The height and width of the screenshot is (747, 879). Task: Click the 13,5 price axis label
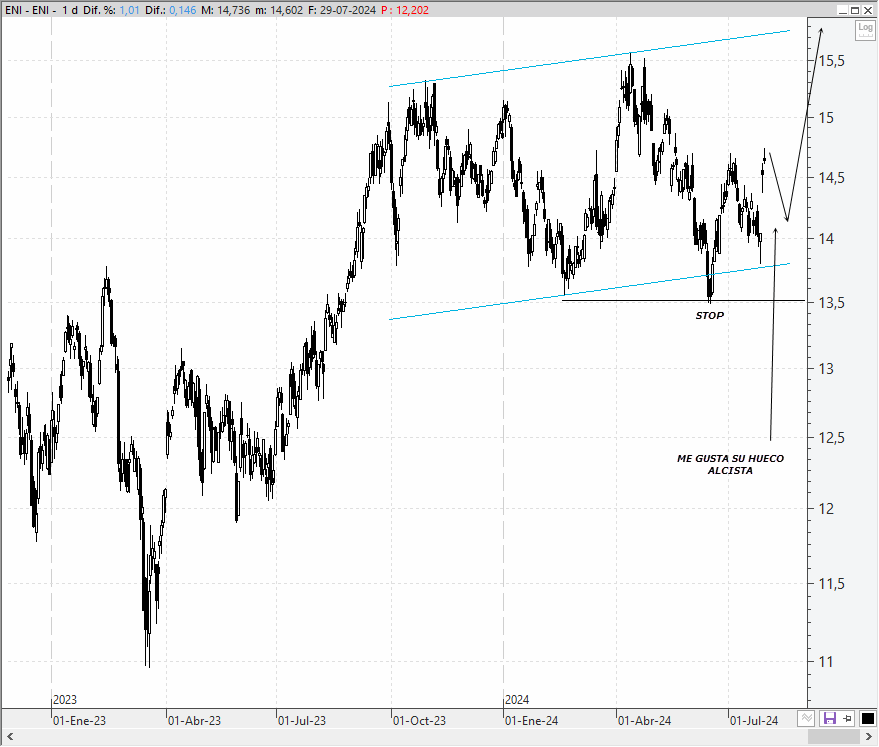(x=832, y=303)
